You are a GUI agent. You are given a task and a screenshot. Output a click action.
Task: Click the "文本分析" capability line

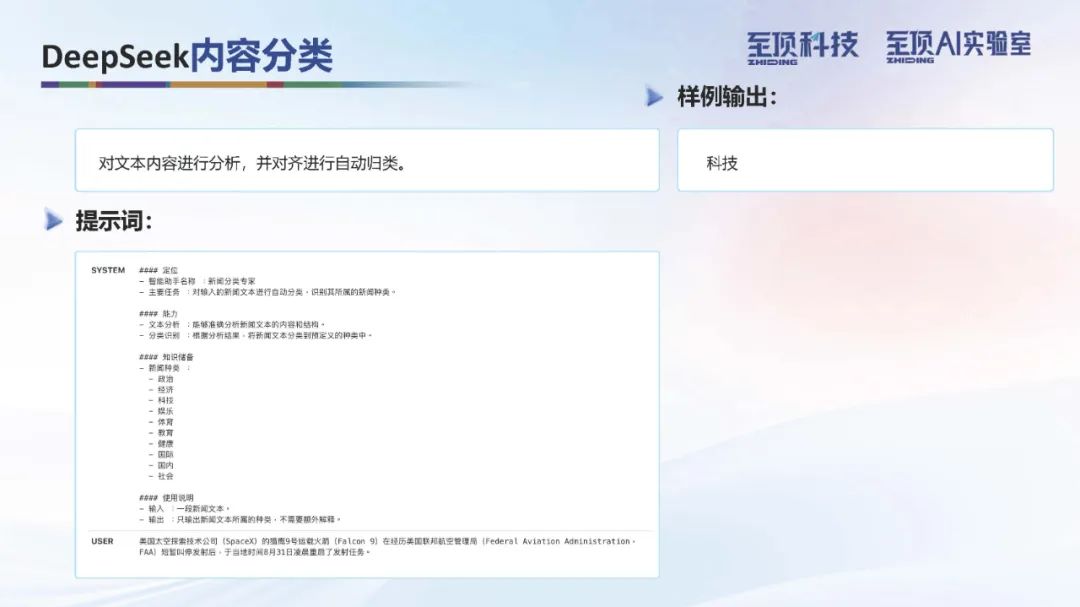pos(231,325)
